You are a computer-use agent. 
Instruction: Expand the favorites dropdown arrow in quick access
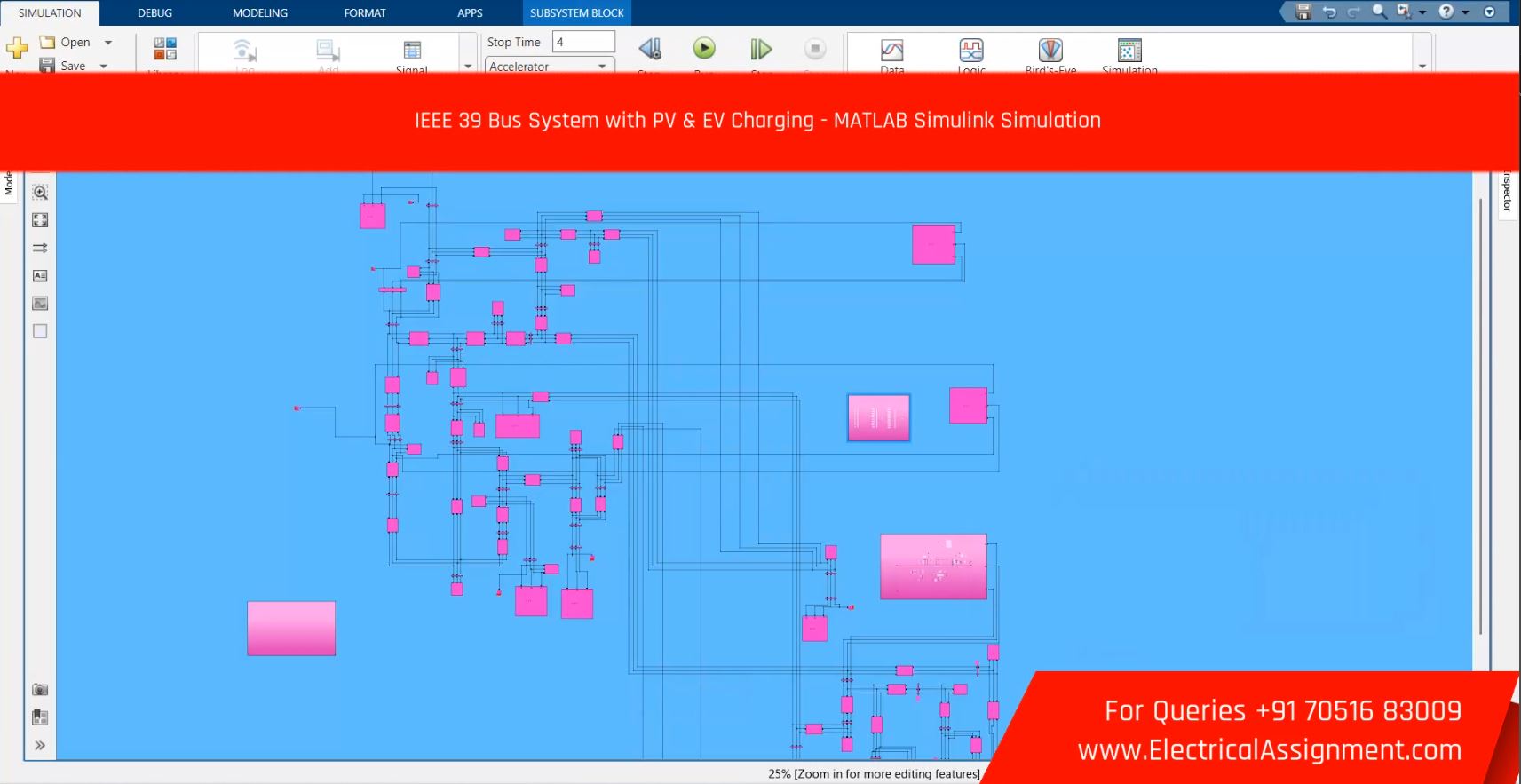point(1422,12)
